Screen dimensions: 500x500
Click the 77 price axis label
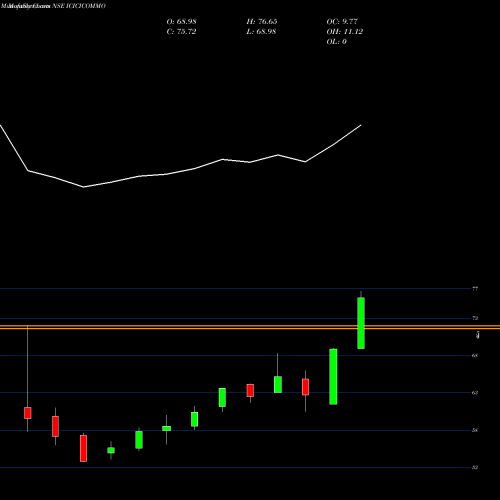[x=475, y=289]
